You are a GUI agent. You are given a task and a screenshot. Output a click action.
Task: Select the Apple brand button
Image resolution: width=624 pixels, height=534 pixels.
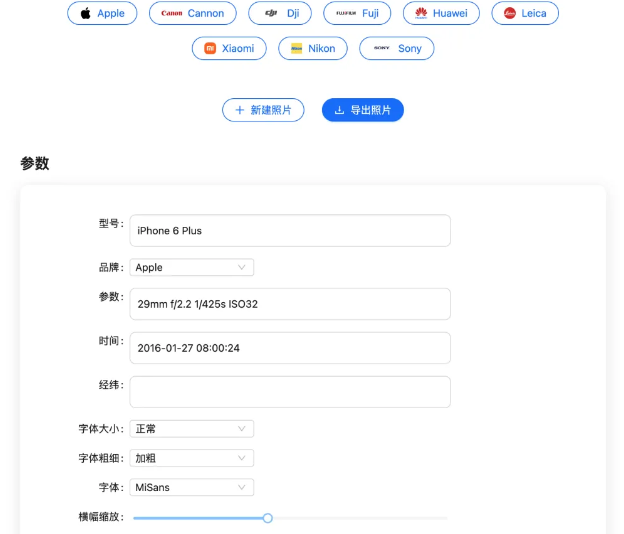point(102,13)
